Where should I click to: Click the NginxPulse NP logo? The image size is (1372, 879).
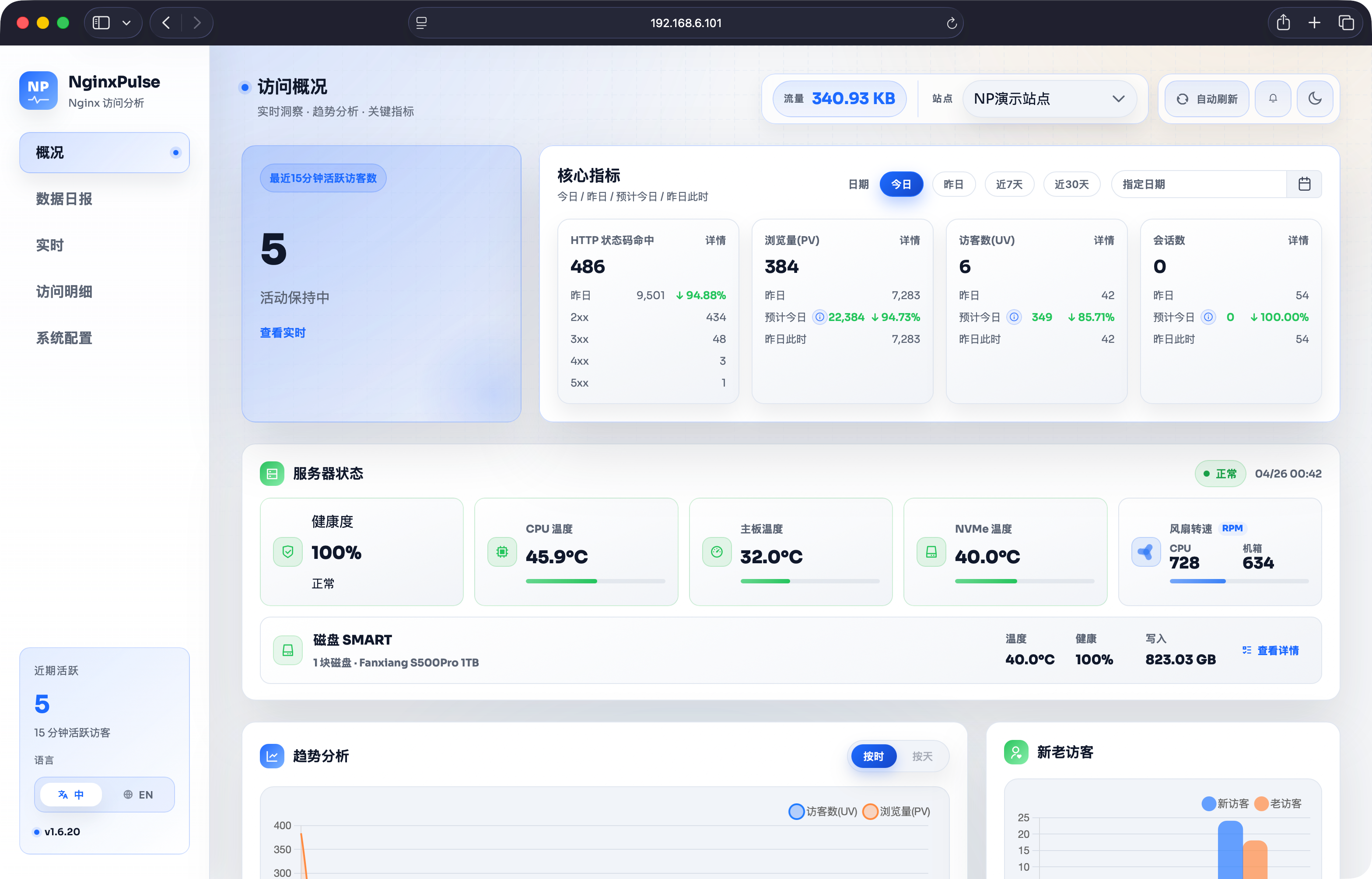coord(38,90)
